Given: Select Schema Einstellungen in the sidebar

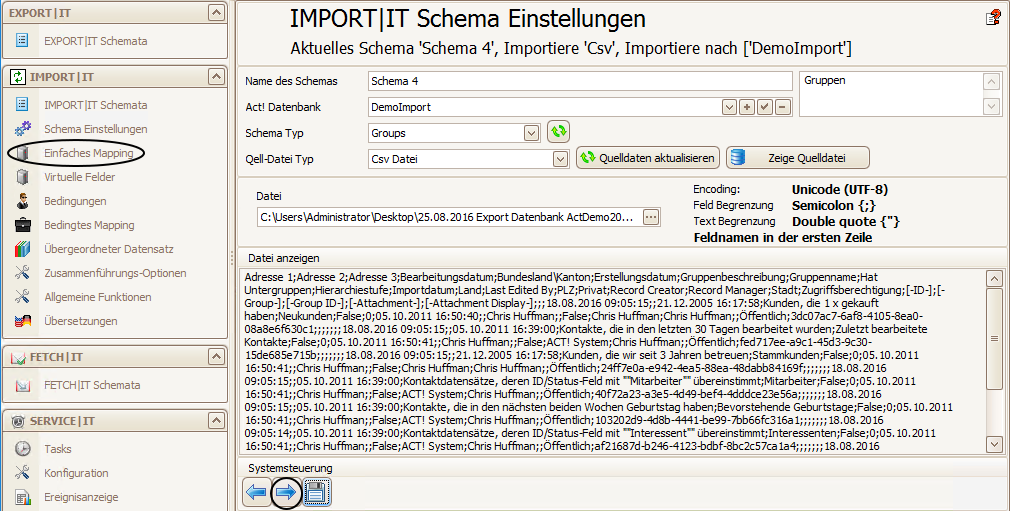Looking at the screenshot, I should 95,129.
